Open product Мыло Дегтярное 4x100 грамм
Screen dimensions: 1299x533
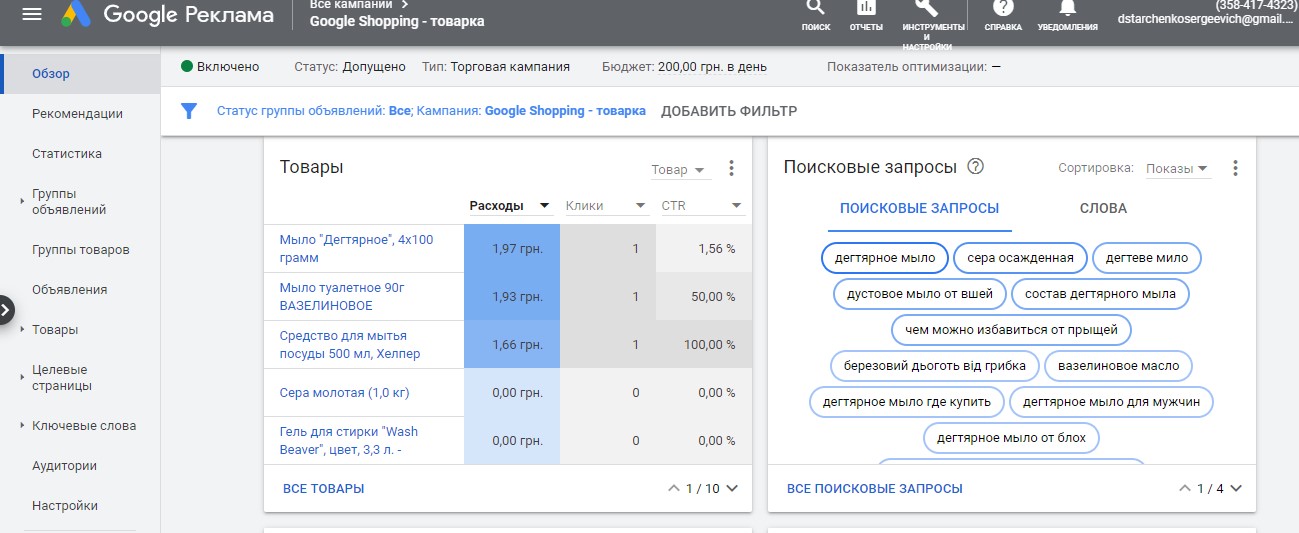357,249
